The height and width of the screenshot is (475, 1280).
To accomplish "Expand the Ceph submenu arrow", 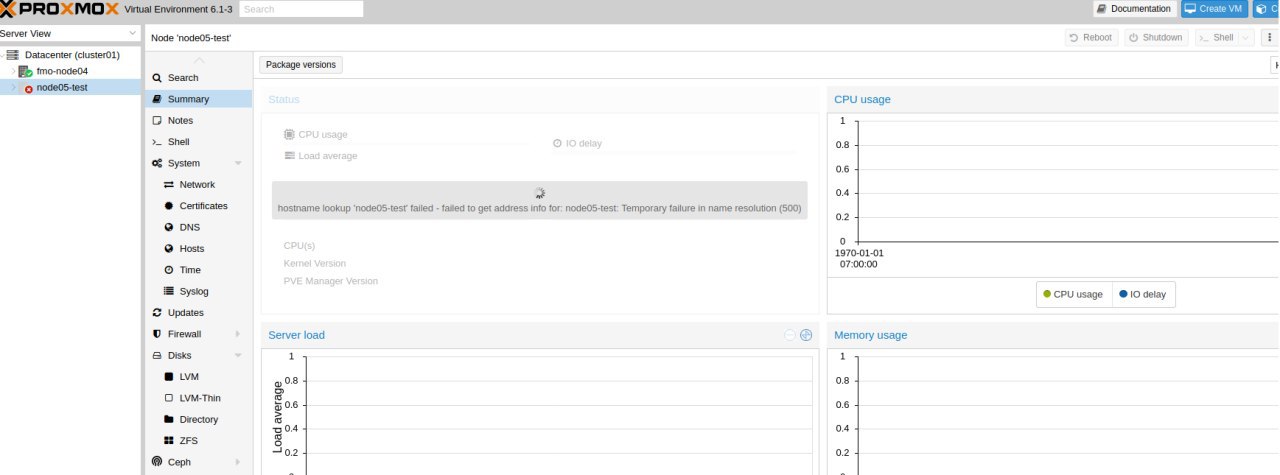I will pos(238,462).
